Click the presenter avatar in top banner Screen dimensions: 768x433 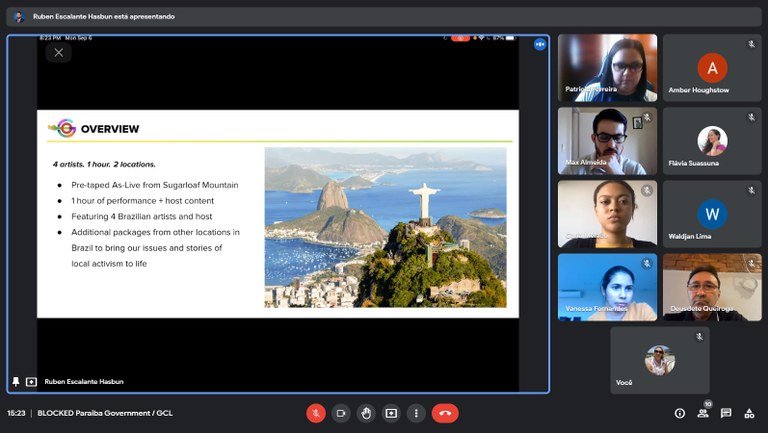coord(18,17)
